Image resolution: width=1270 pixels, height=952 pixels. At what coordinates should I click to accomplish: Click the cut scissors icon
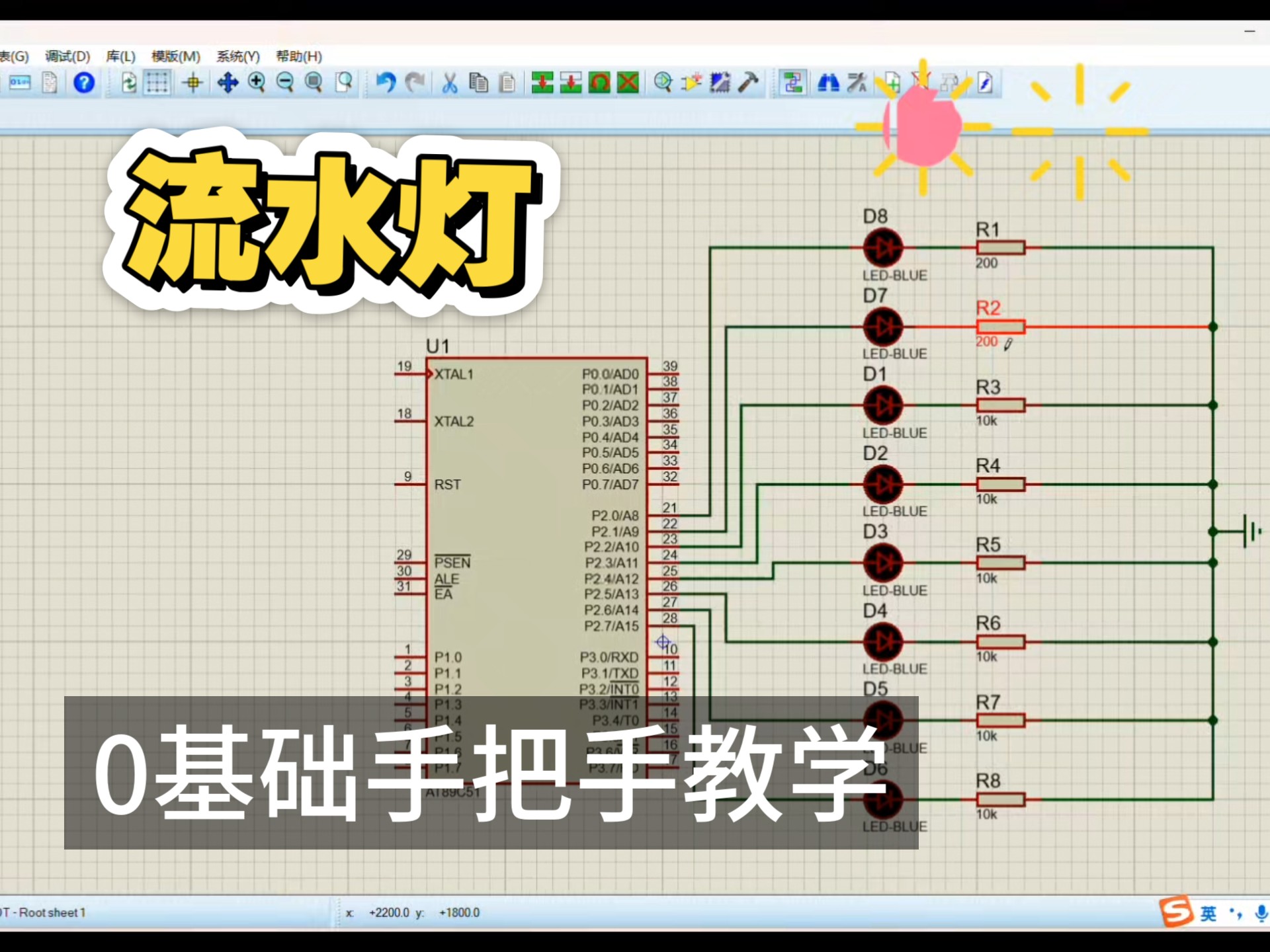tap(450, 83)
